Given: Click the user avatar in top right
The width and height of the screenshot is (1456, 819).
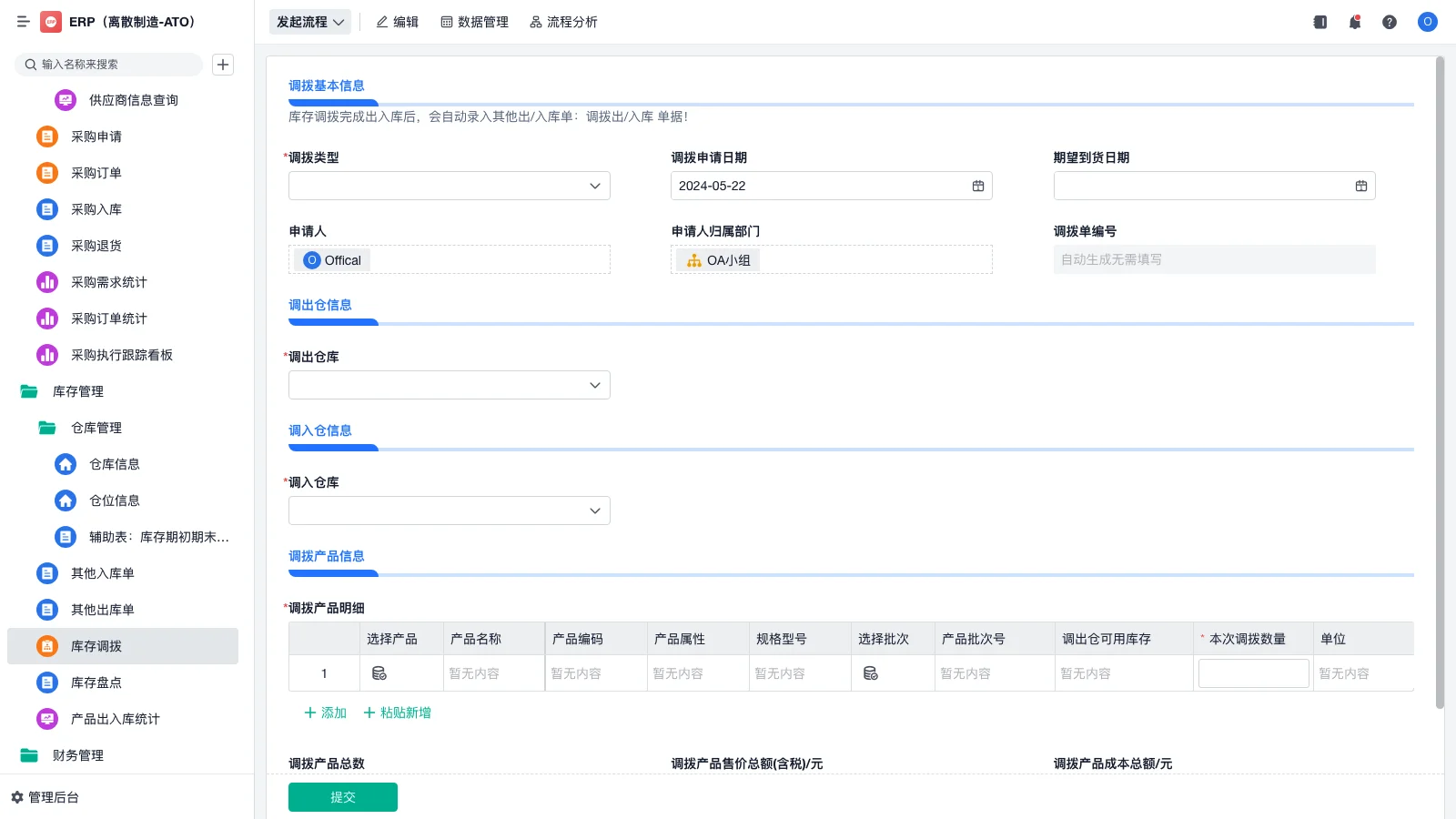Looking at the screenshot, I should [x=1427, y=22].
